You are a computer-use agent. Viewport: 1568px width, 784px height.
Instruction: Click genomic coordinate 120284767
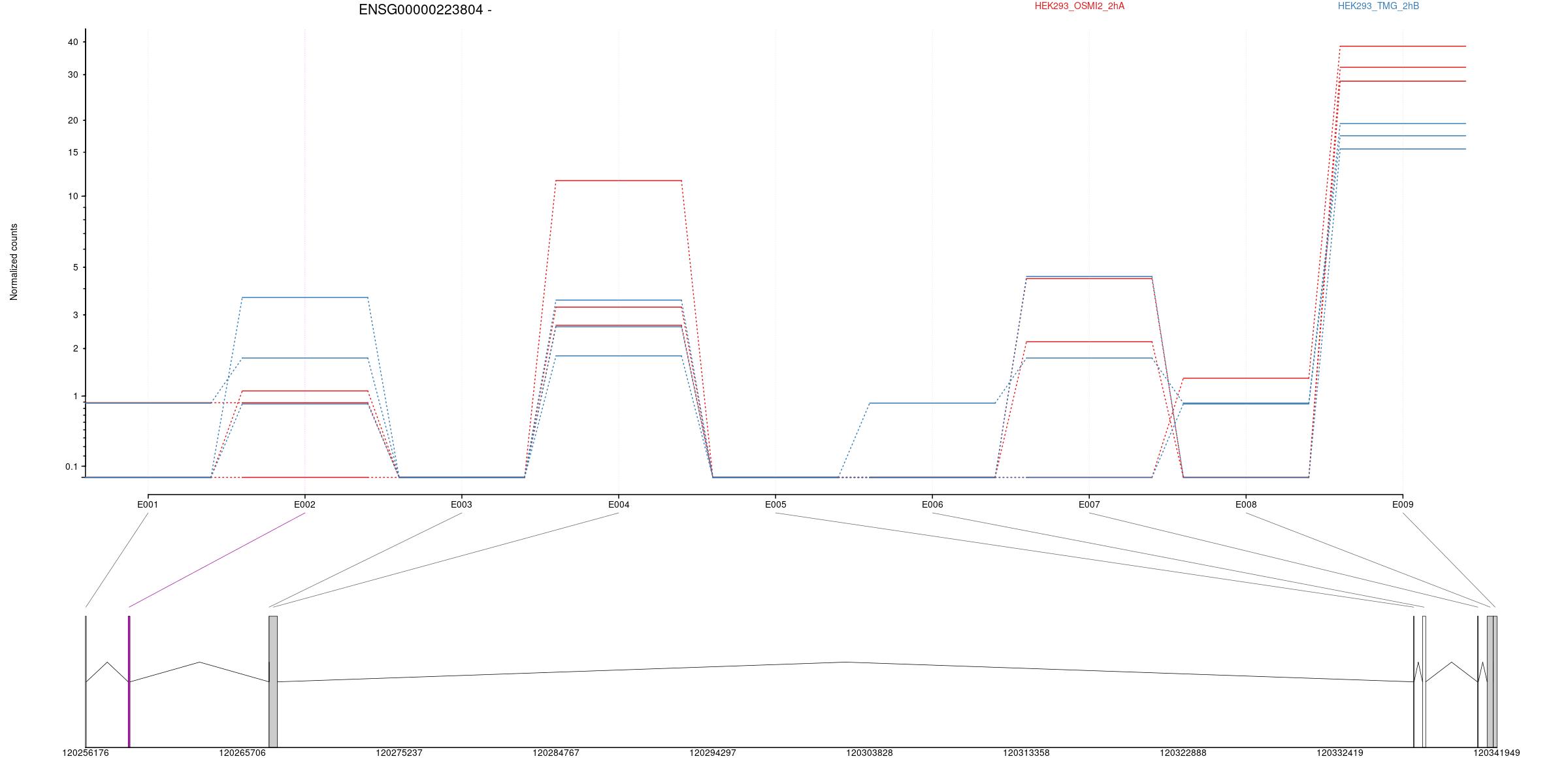[556, 753]
